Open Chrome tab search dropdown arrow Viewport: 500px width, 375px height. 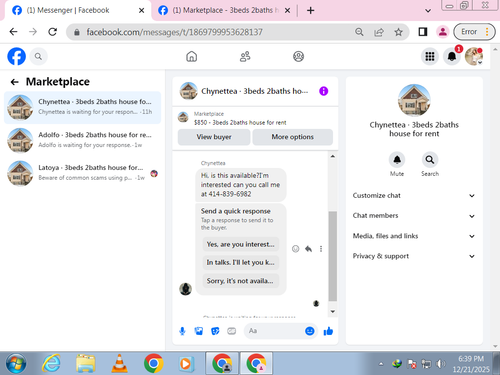[x=428, y=11]
